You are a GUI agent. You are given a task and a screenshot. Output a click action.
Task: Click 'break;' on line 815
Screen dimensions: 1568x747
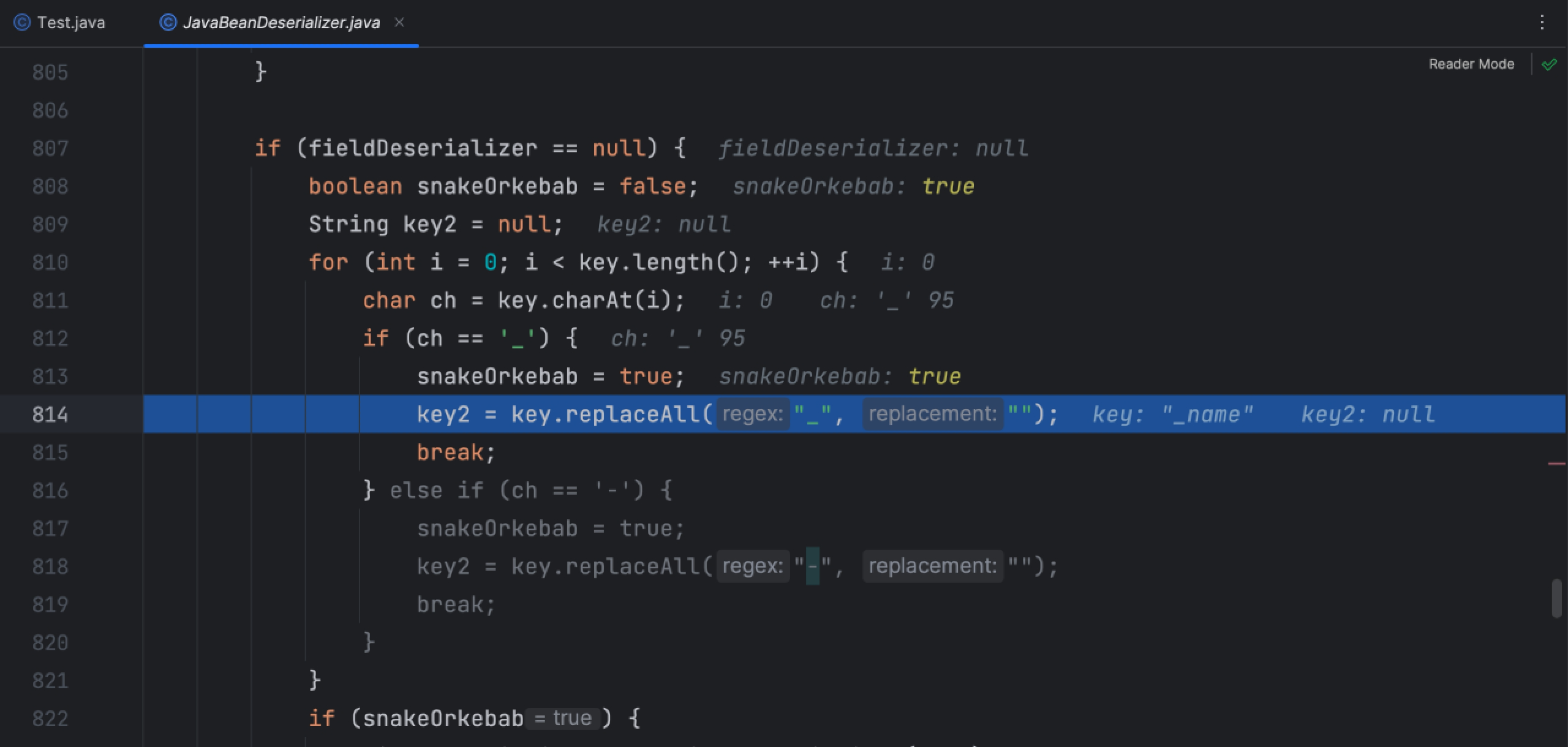pos(456,452)
